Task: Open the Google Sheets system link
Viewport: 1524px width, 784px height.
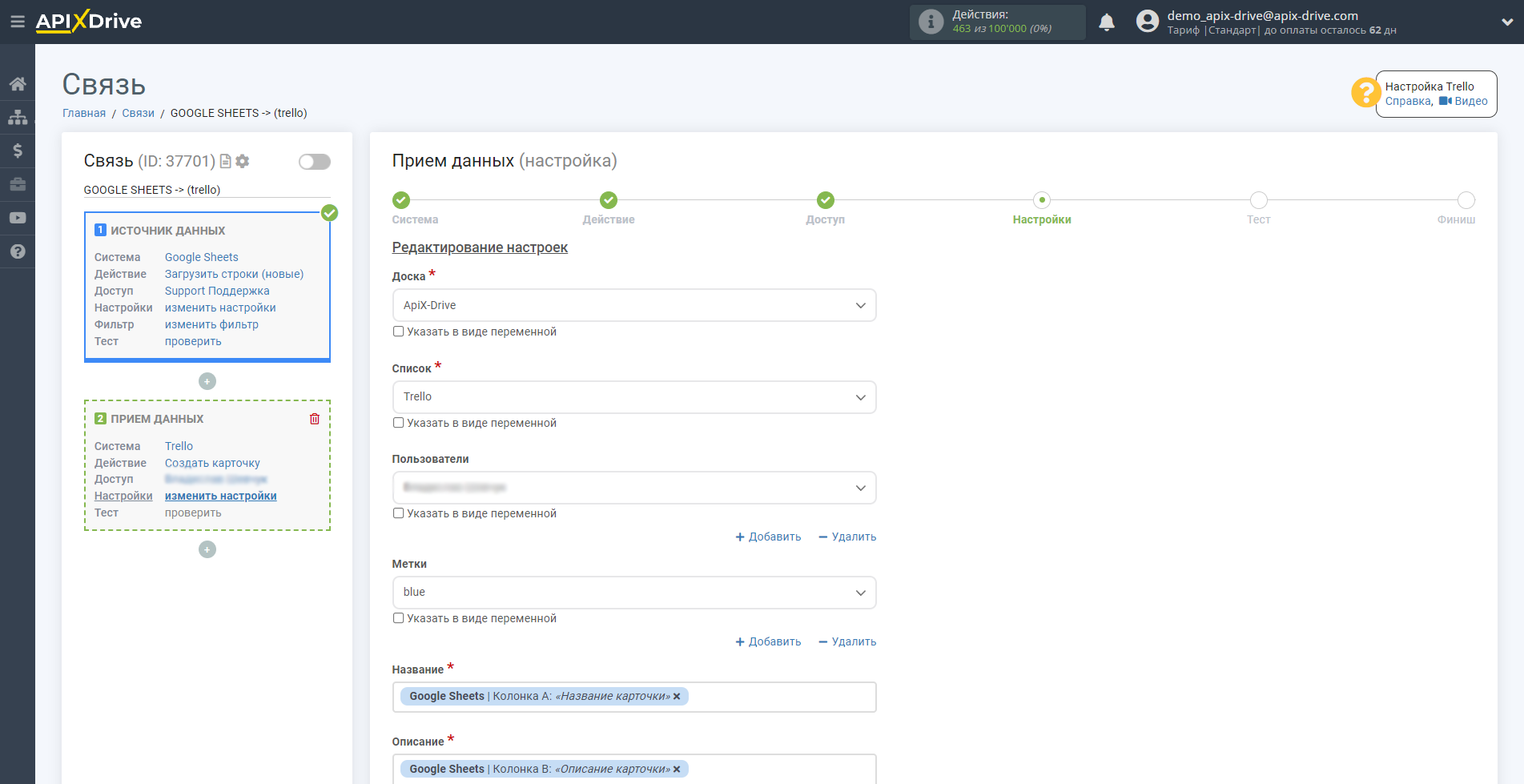Action: pyautogui.click(x=202, y=257)
